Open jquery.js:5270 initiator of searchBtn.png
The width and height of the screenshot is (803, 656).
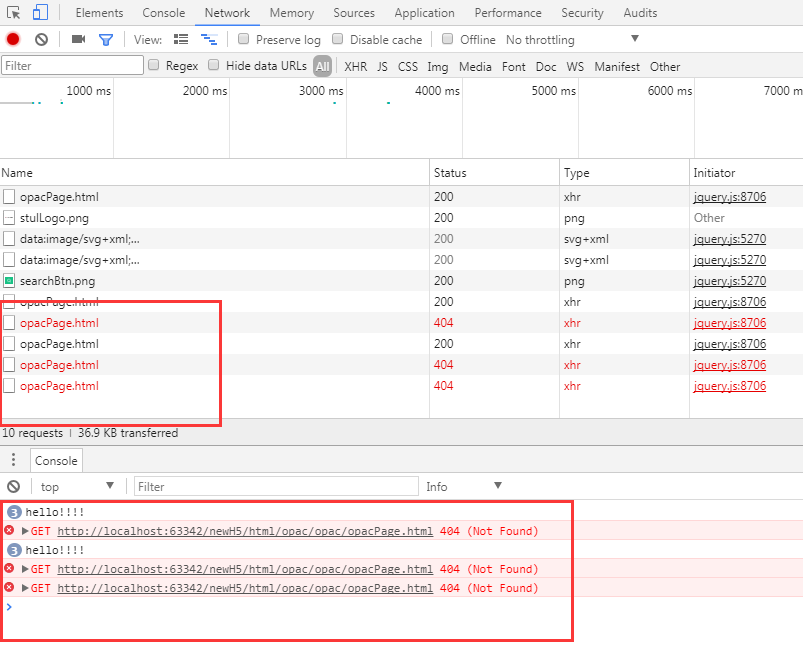coord(730,281)
